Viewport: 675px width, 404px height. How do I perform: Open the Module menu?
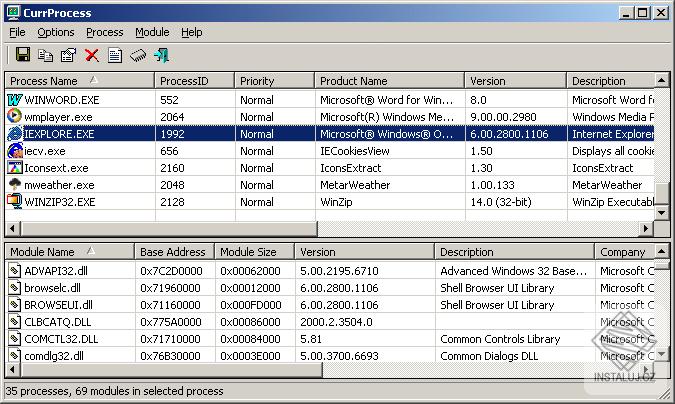[152, 32]
